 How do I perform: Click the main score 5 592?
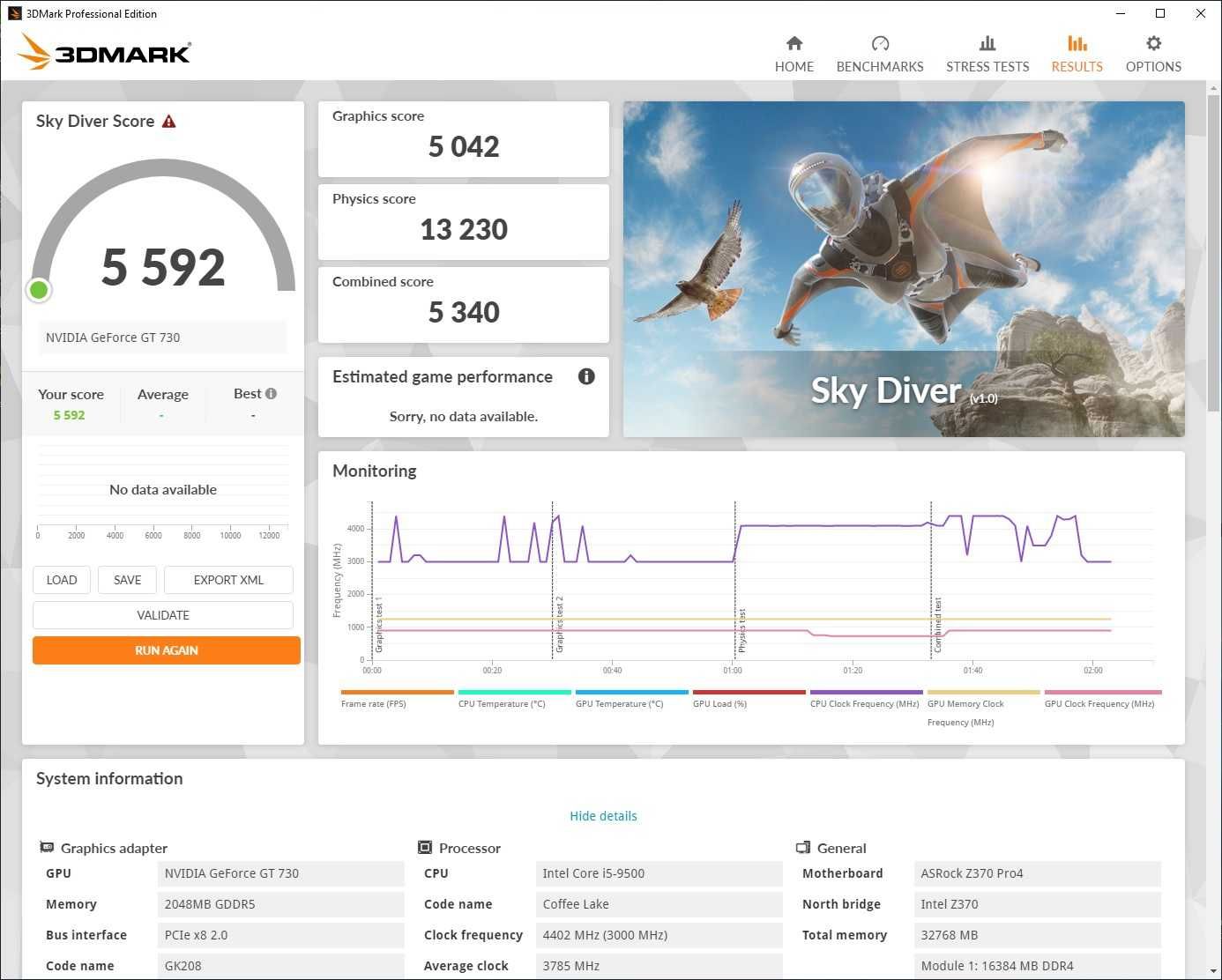tap(163, 267)
